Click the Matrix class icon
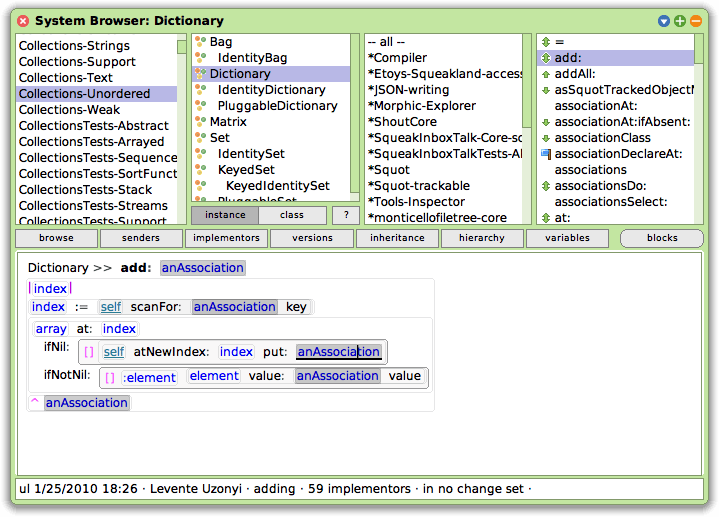 (x=199, y=122)
